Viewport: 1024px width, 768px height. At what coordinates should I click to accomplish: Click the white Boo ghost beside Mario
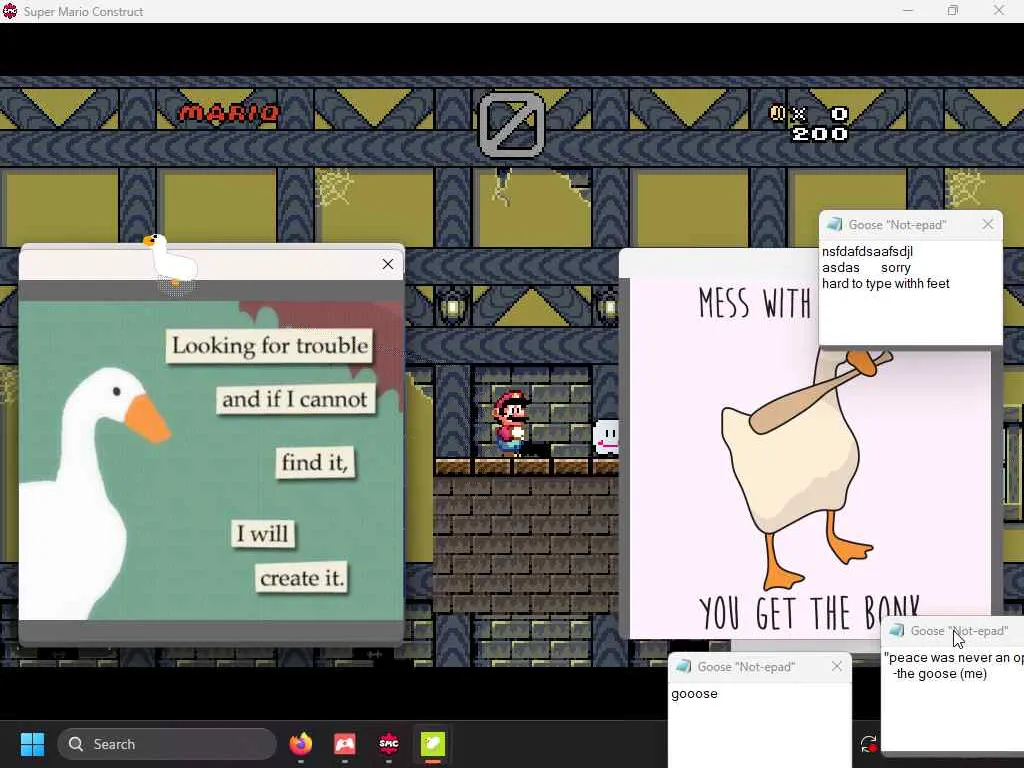(606, 437)
